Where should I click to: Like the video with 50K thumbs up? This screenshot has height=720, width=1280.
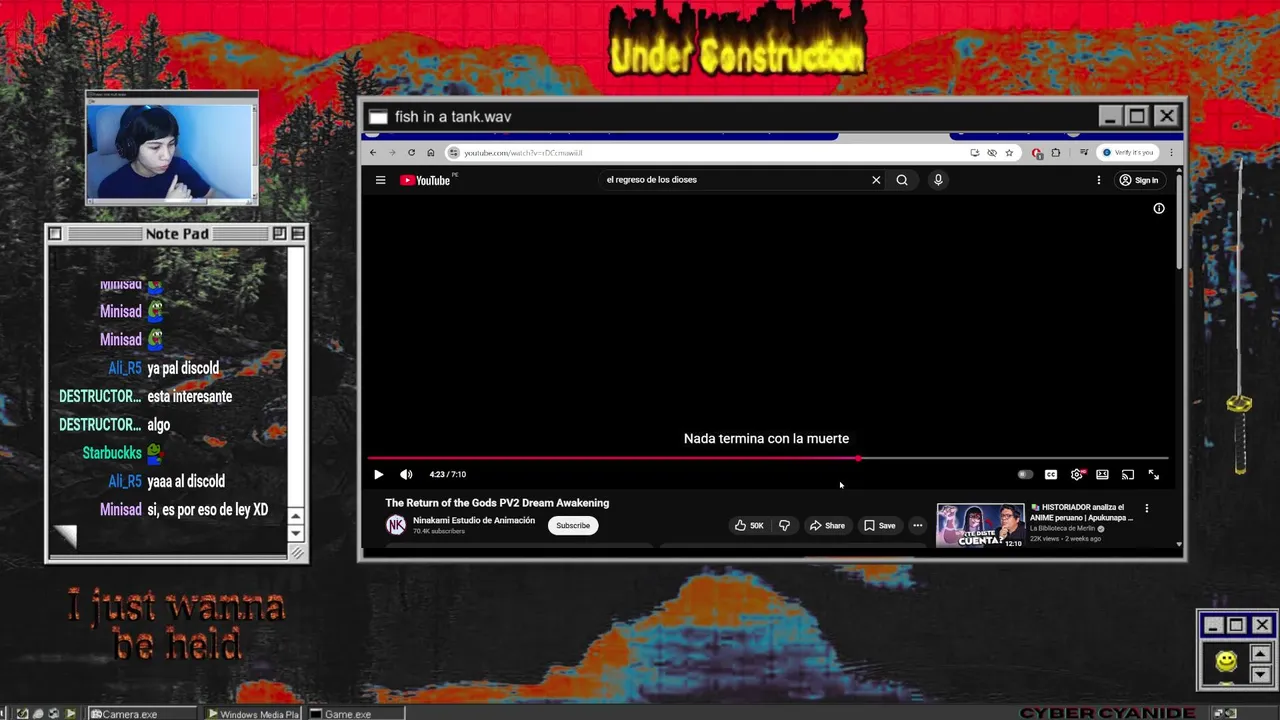pyautogui.click(x=749, y=525)
